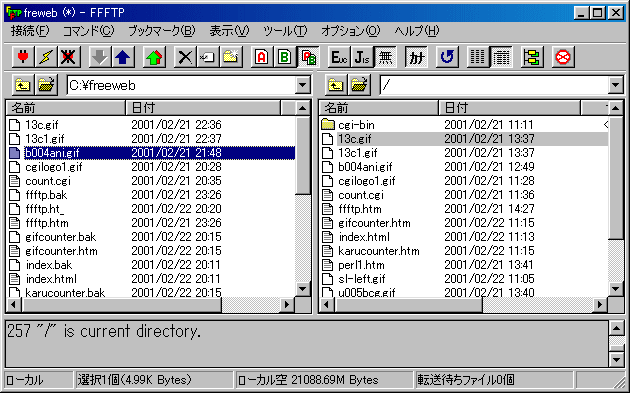630x393 pixels.
Task: Select local file 13c.gif
Action: 42,125
